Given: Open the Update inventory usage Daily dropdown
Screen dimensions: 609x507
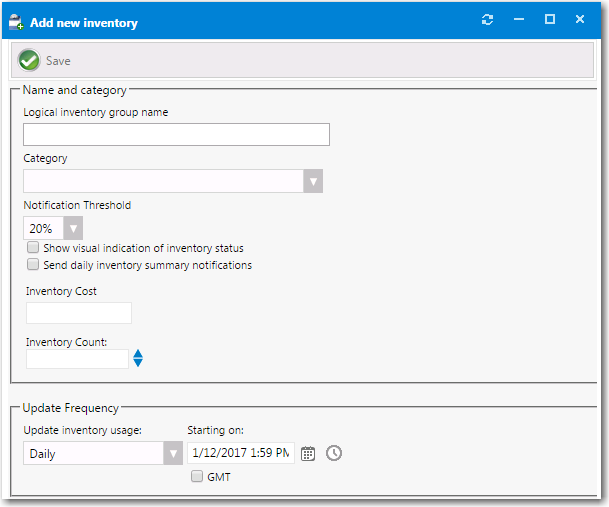Looking at the screenshot, I should tap(172, 454).
